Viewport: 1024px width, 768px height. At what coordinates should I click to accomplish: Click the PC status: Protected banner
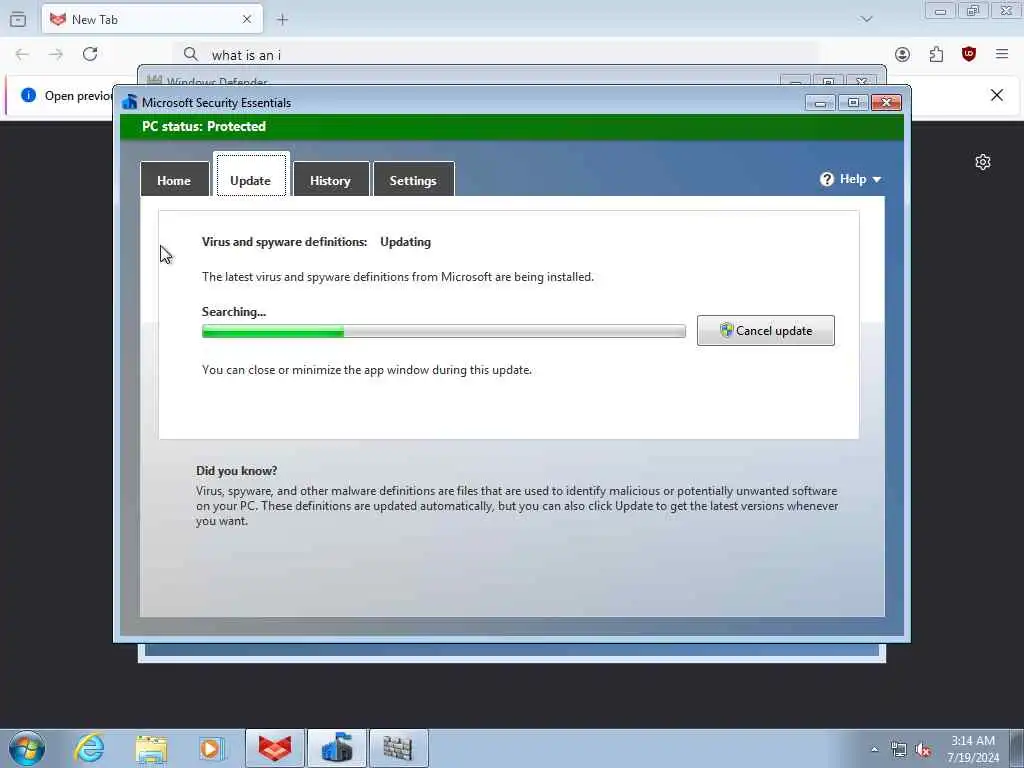(512, 127)
